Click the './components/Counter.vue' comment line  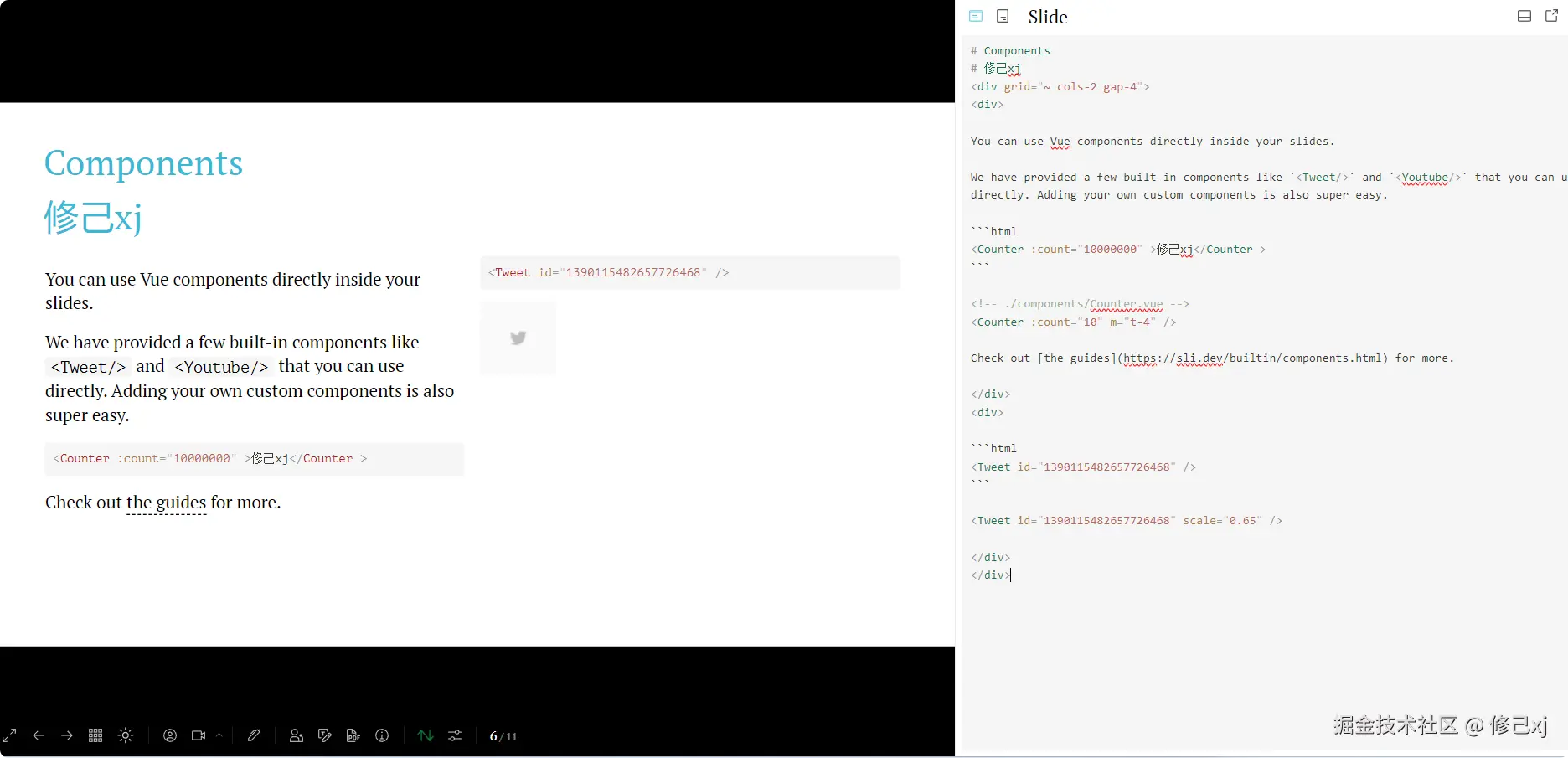pos(1080,304)
